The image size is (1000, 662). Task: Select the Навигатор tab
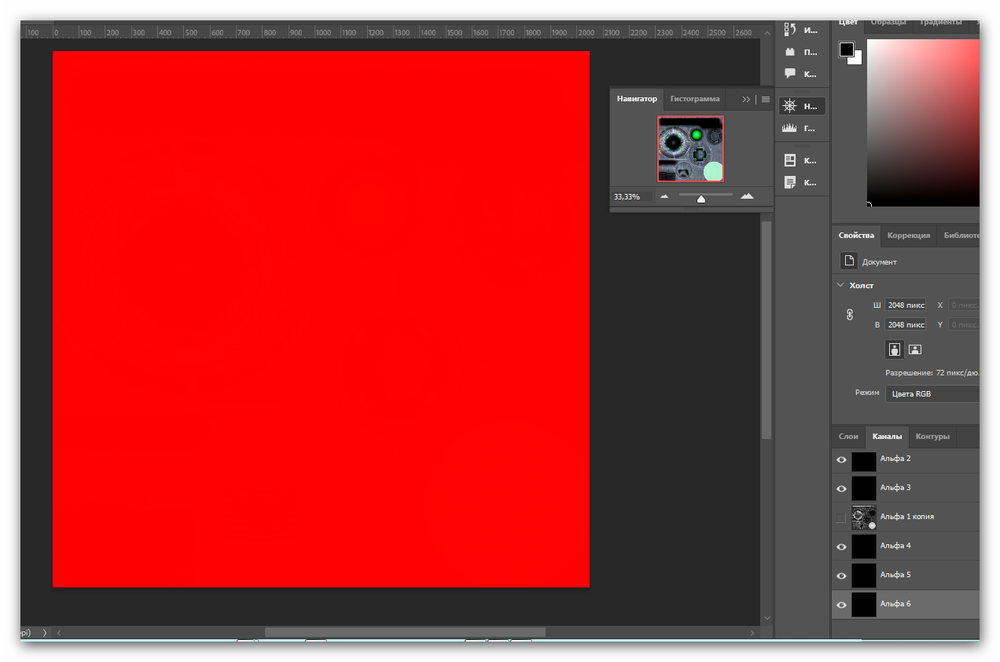pyautogui.click(x=636, y=99)
